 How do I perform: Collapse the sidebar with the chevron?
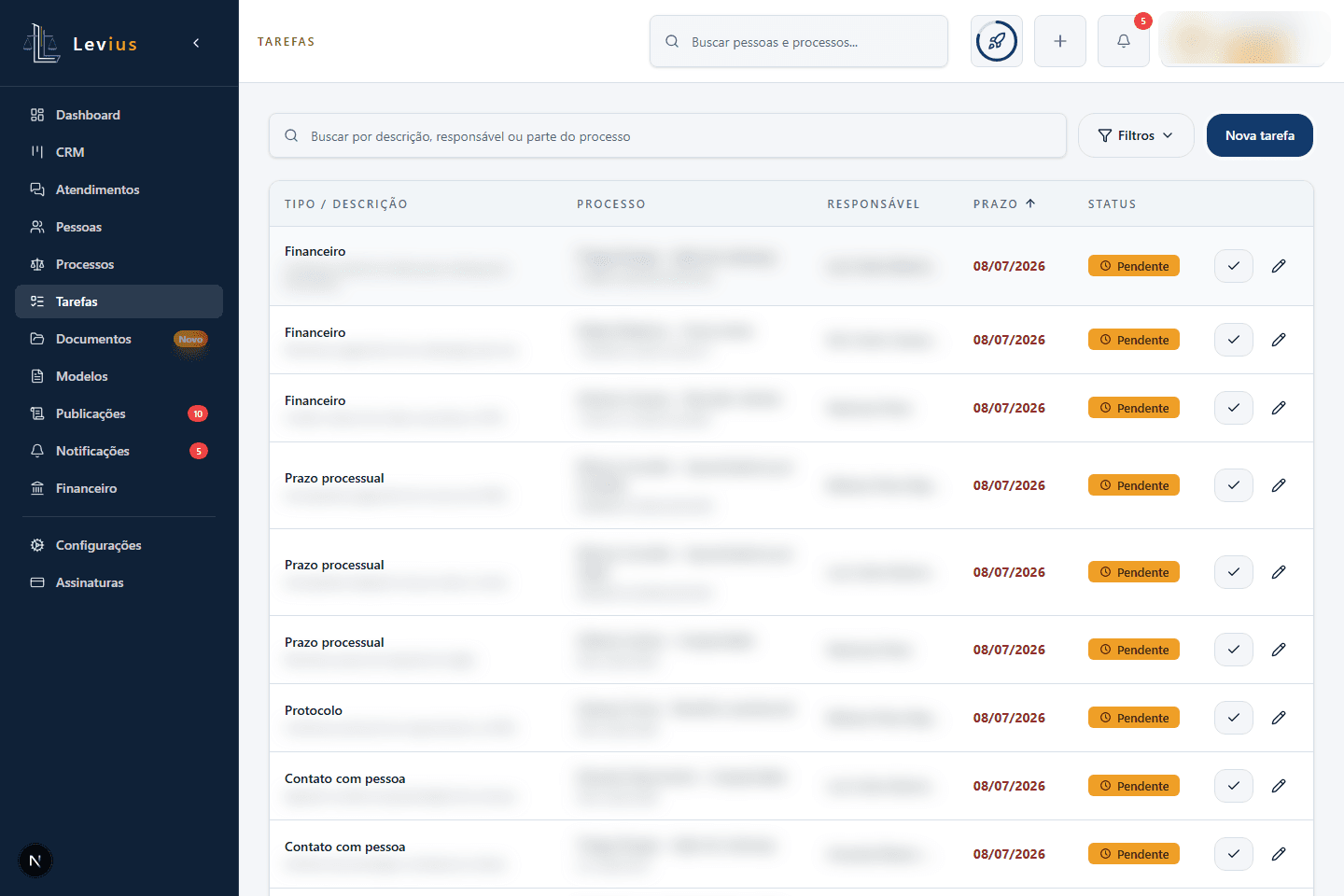tap(196, 43)
